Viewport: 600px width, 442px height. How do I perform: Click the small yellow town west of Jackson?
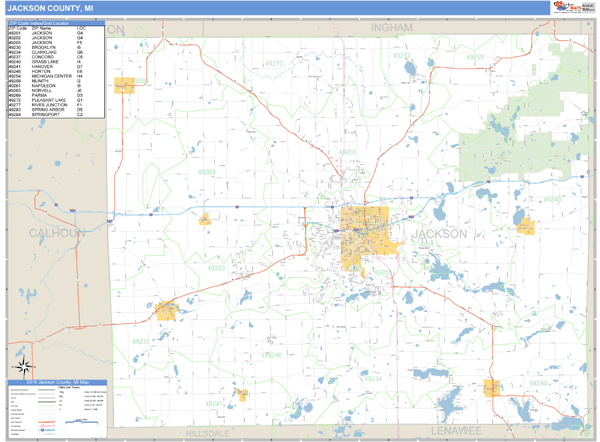tap(206, 219)
